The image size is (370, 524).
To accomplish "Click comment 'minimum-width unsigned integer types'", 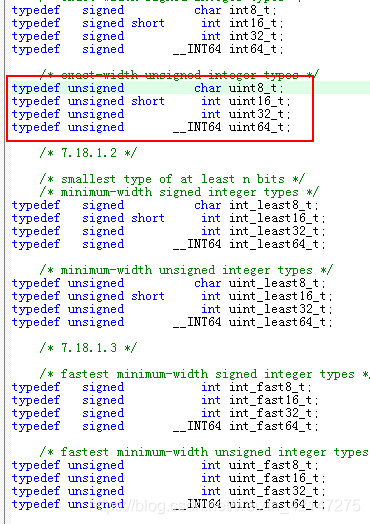I will (x=186, y=270).
